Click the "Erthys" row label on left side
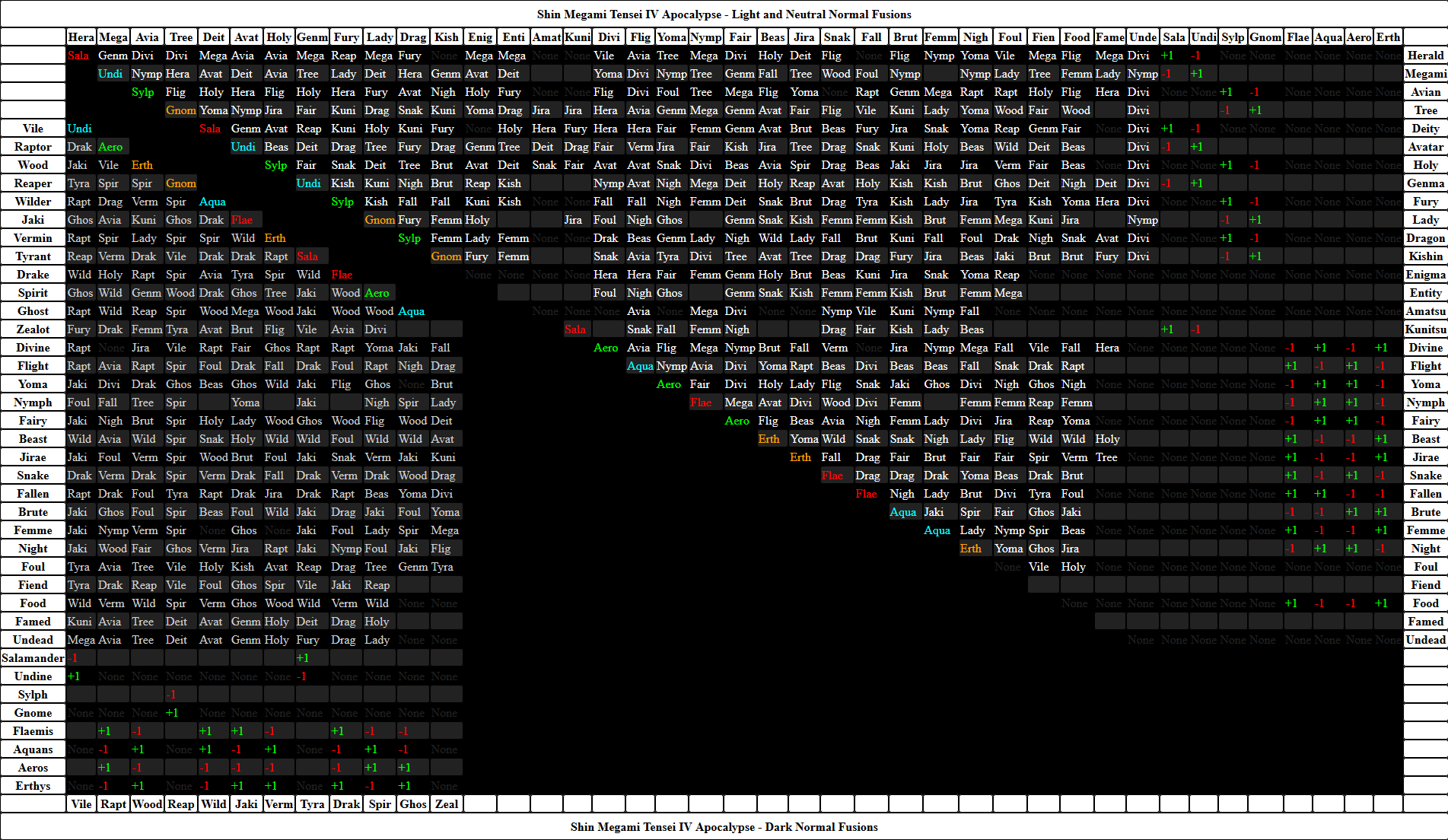The width and height of the screenshot is (1448, 840). (33, 786)
